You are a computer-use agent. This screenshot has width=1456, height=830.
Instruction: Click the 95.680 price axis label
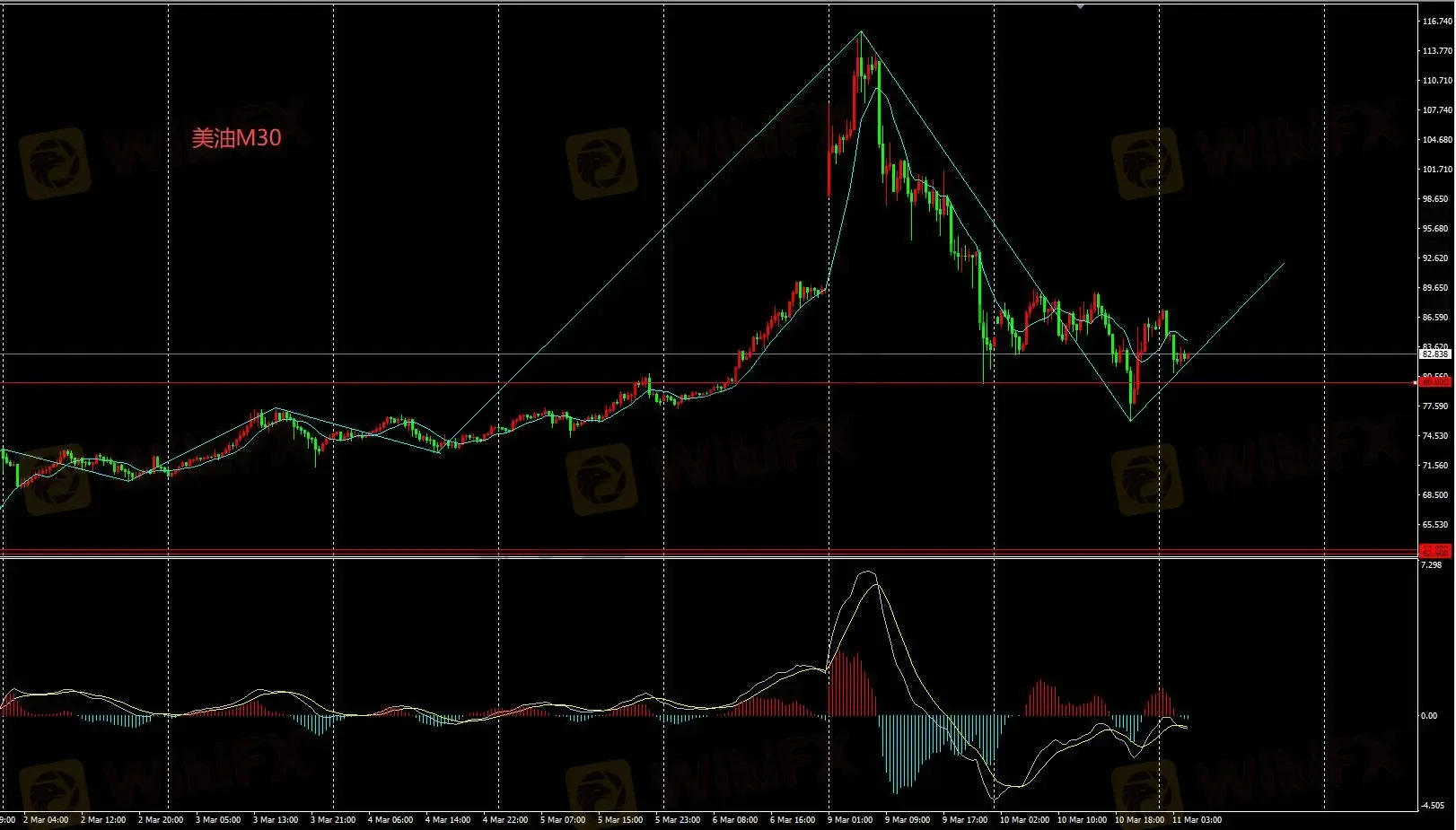click(1437, 229)
